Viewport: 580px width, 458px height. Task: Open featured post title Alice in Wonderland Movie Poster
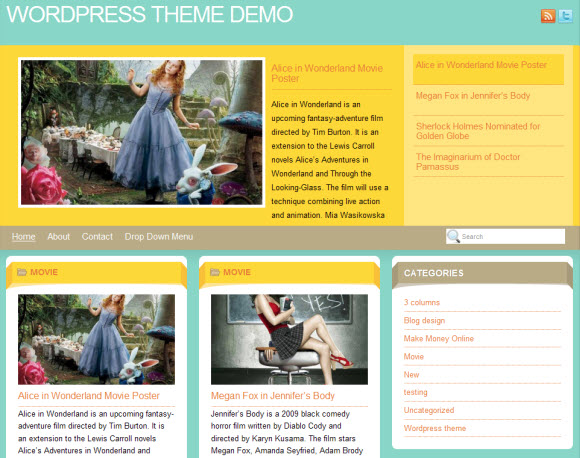point(327,73)
